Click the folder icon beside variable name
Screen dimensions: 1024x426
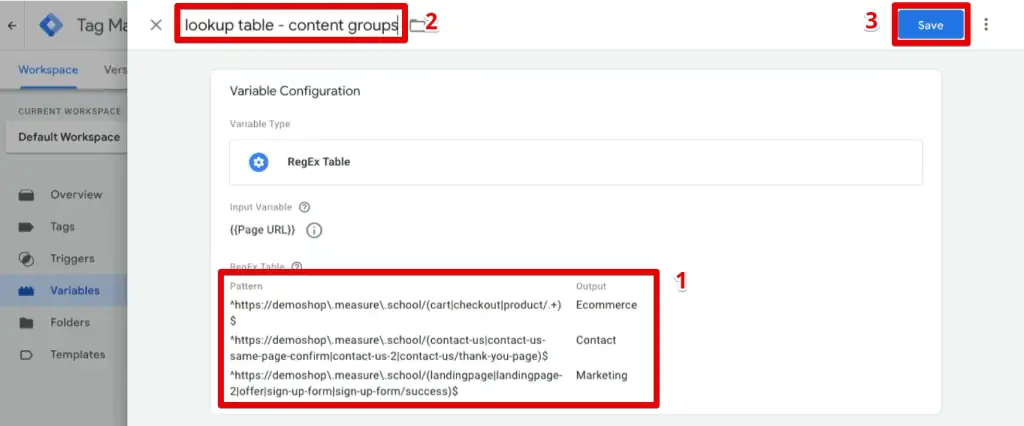(417, 25)
